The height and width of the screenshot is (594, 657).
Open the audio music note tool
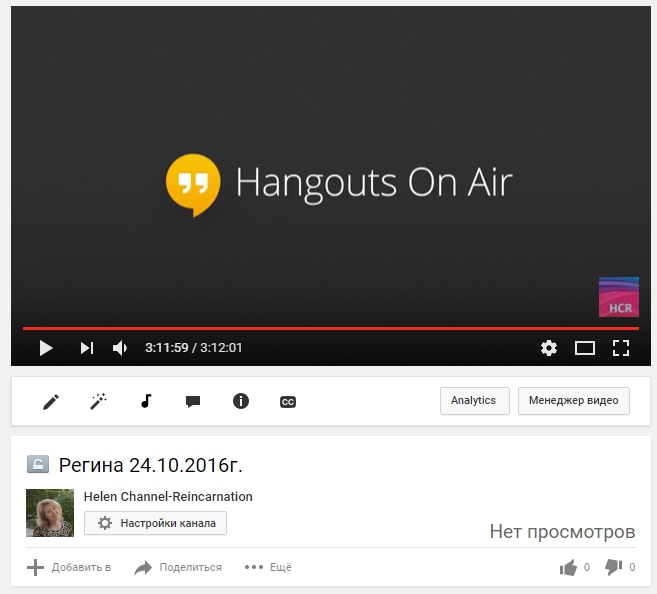point(146,401)
